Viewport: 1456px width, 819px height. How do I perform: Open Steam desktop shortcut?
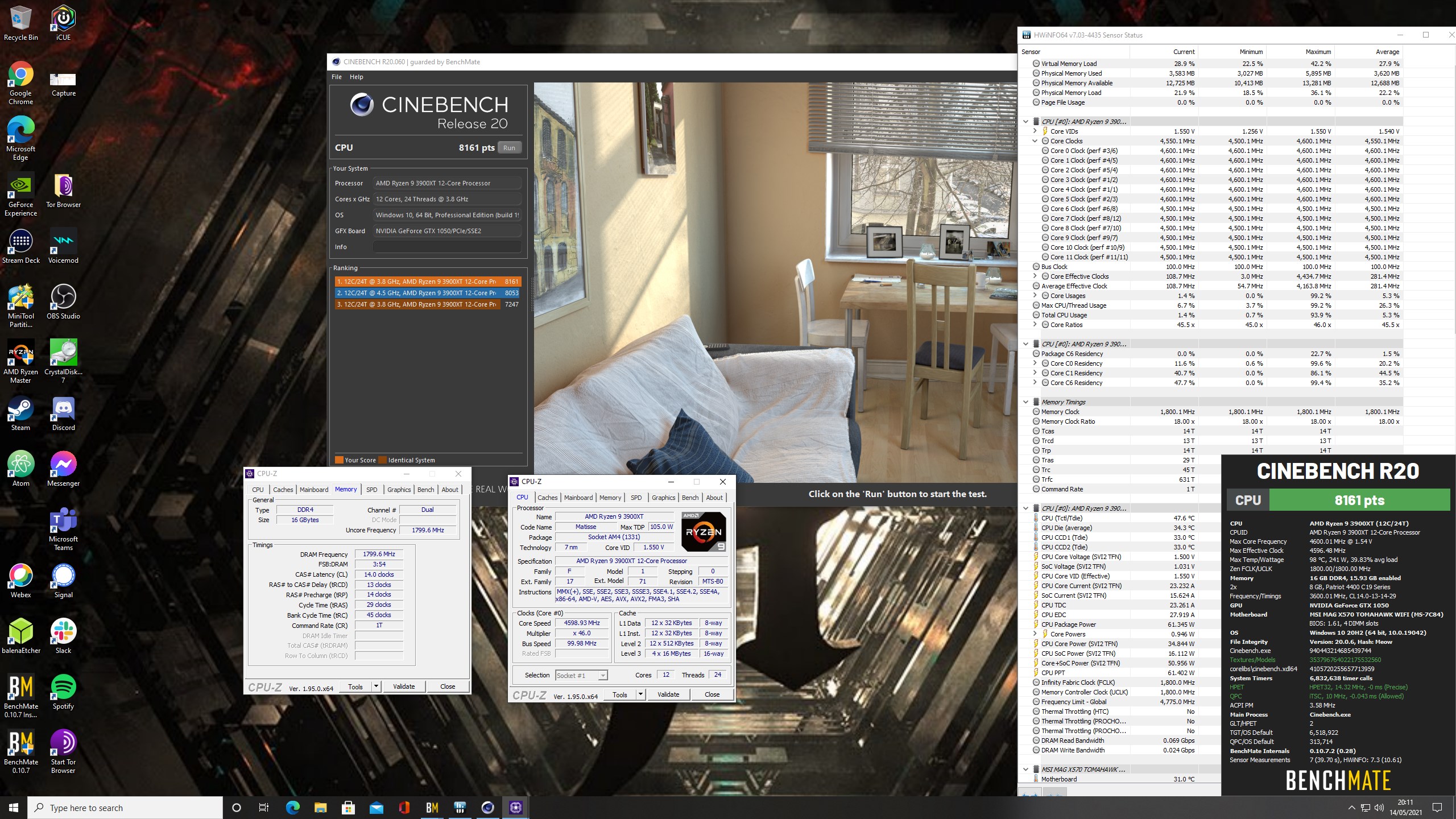tap(21, 413)
